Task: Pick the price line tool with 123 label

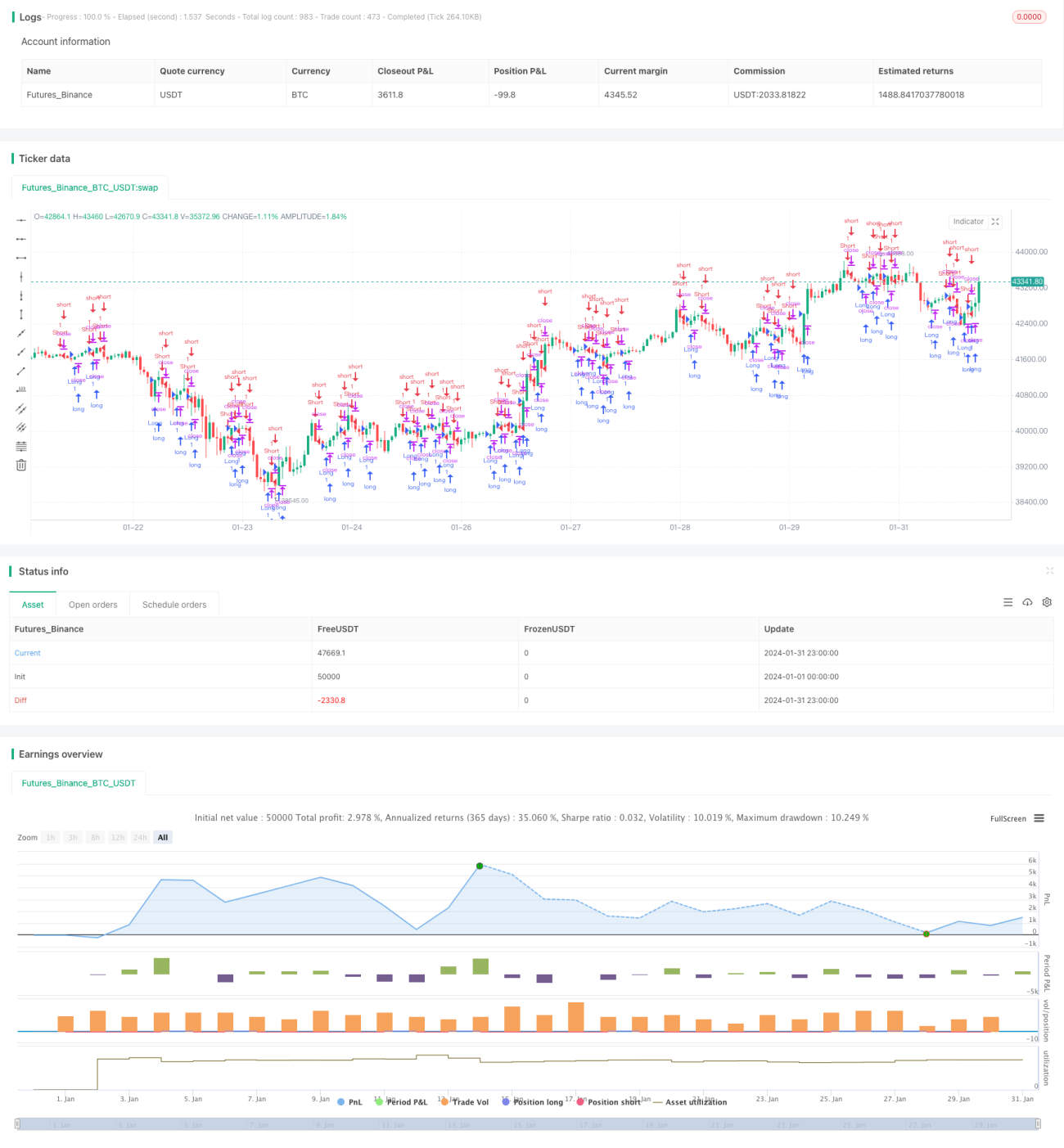Action: point(21,389)
